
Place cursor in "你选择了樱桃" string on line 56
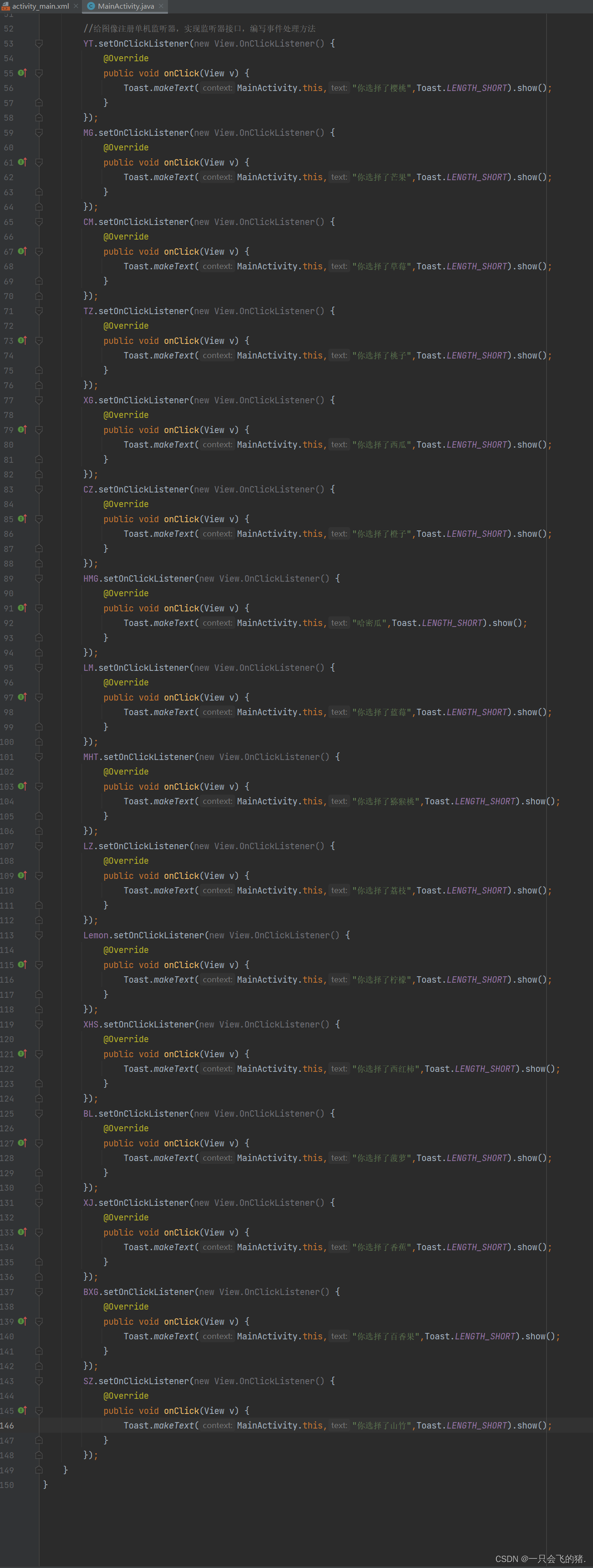click(383, 88)
